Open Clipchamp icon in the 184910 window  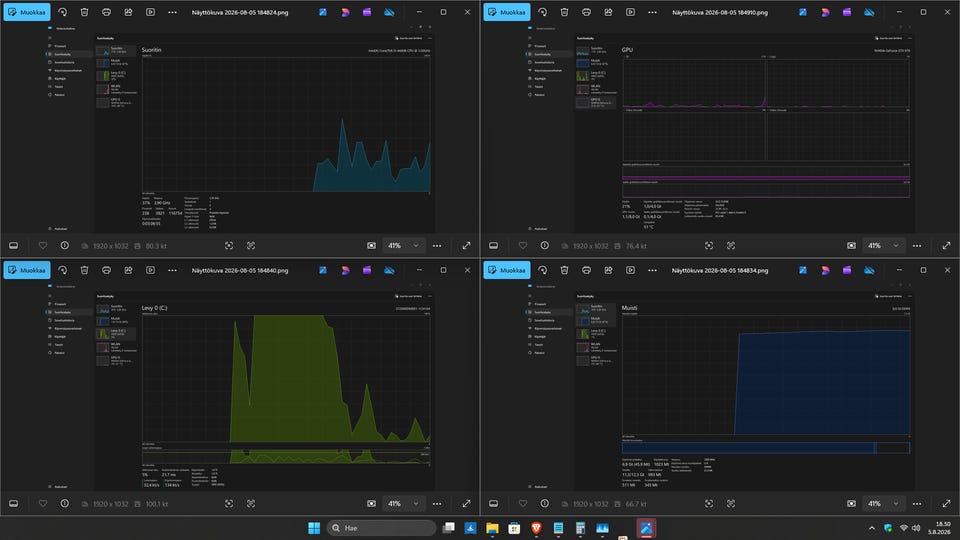(847, 12)
